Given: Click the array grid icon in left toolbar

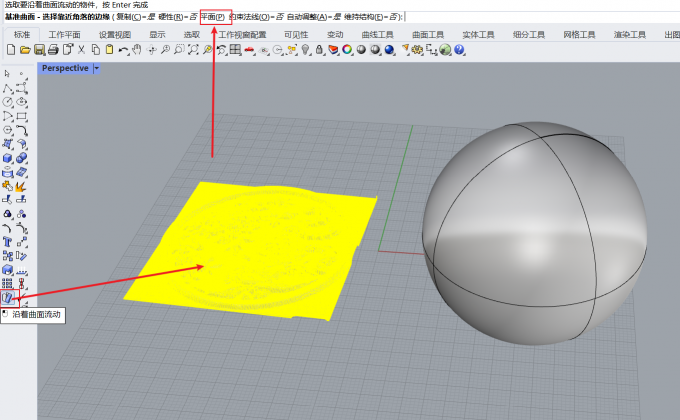Looking at the screenshot, I should (x=7, y=283).
